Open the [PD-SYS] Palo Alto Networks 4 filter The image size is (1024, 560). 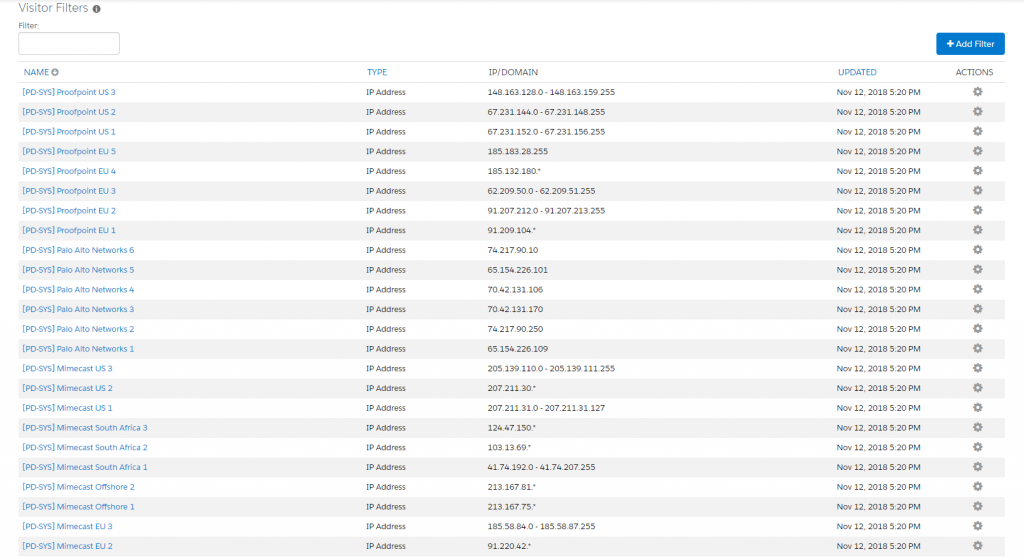tap(78, 289)
